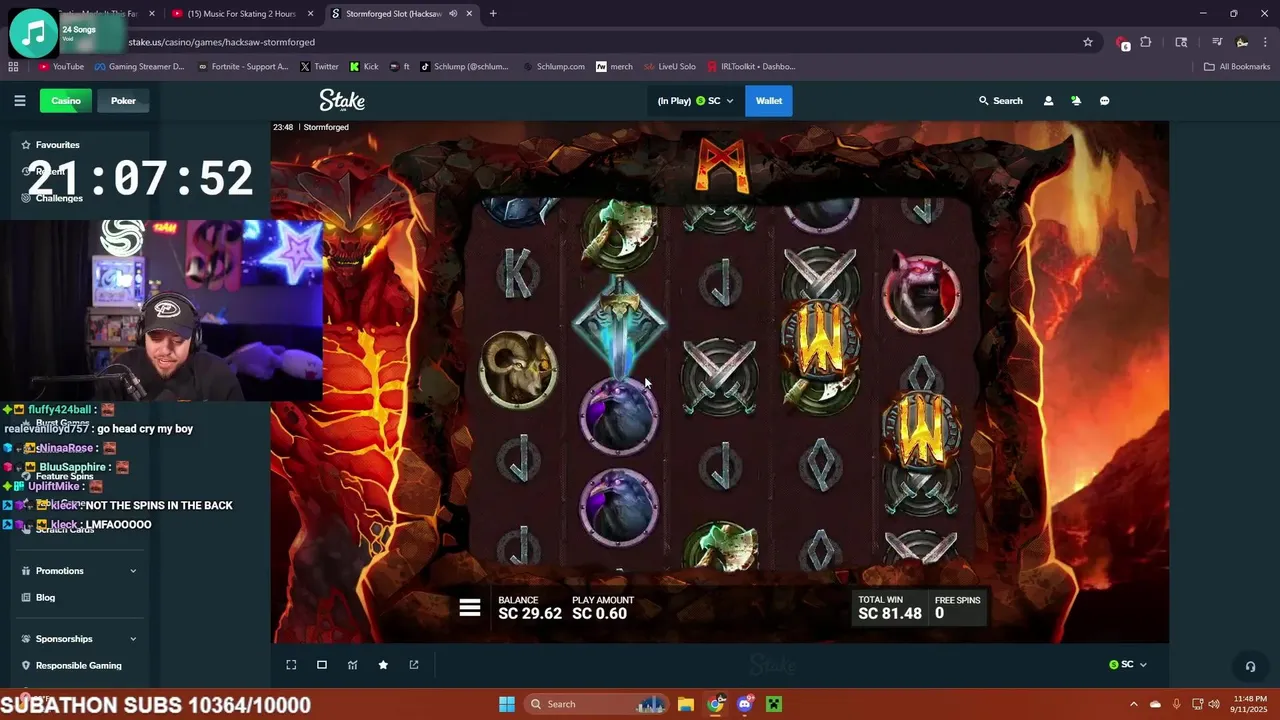Open Blog in the sidebar
Image resolution: width=1280 pixels, height=720 pixels.
pos(45,598)
